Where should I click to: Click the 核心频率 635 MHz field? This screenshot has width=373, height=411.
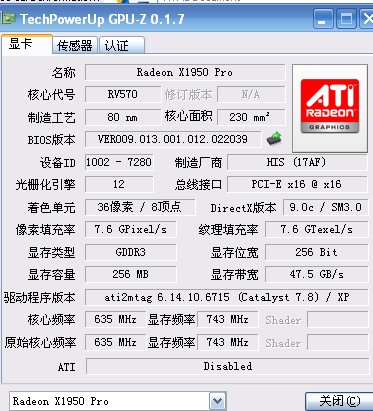point(115,319)
